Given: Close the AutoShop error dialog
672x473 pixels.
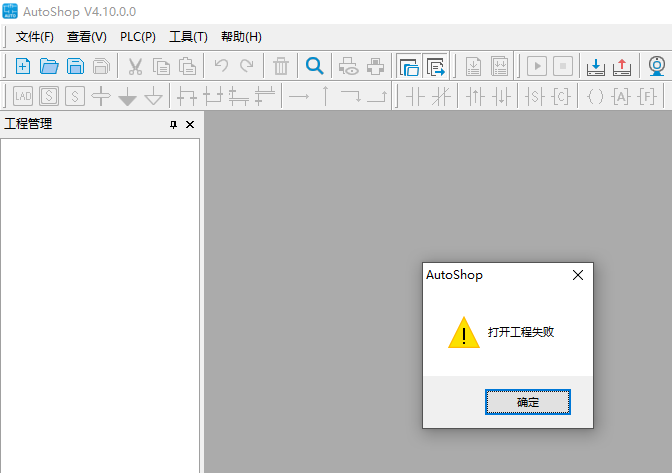Looking at the screenshot, I should (577, 275).
